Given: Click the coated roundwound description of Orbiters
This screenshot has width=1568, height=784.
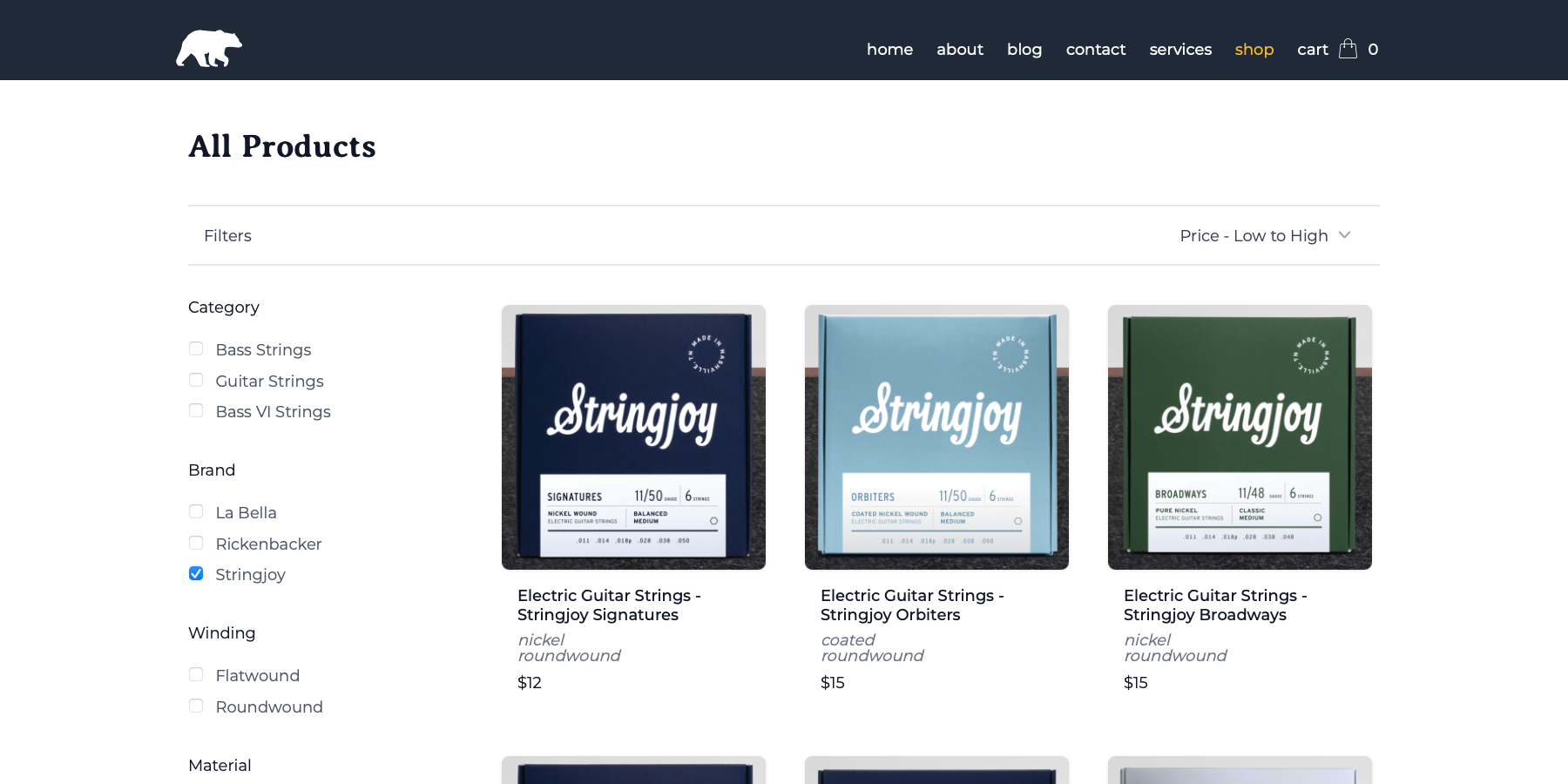Looking at the screenshot, I should coord(872,648).
